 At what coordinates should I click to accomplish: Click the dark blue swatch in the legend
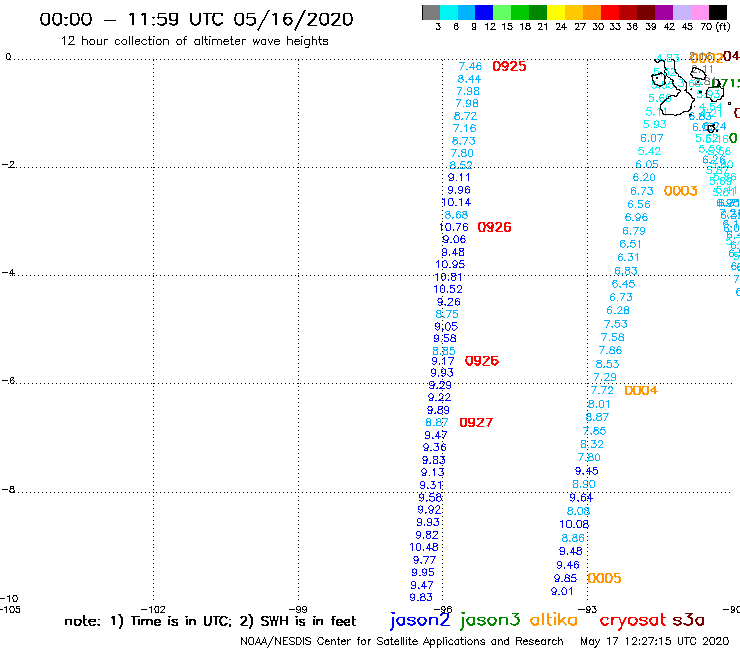coord(484,13)
